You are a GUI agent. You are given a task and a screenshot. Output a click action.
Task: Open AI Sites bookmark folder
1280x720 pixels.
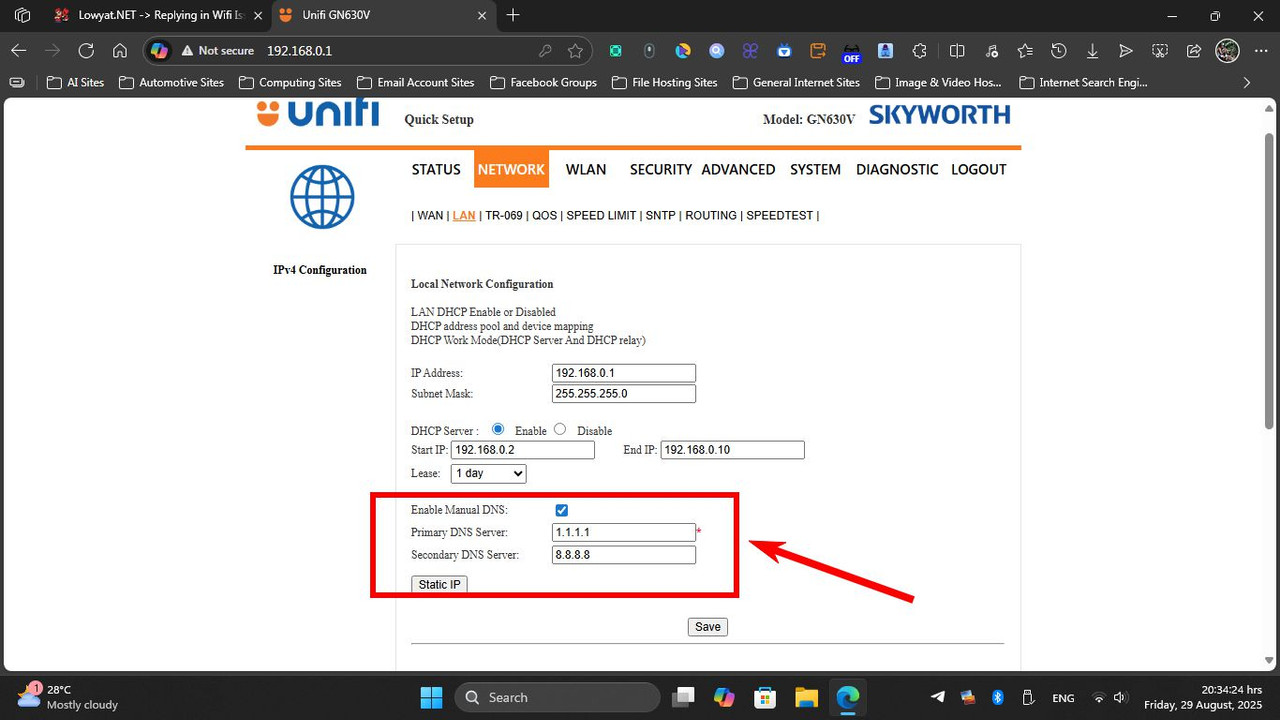75,82
